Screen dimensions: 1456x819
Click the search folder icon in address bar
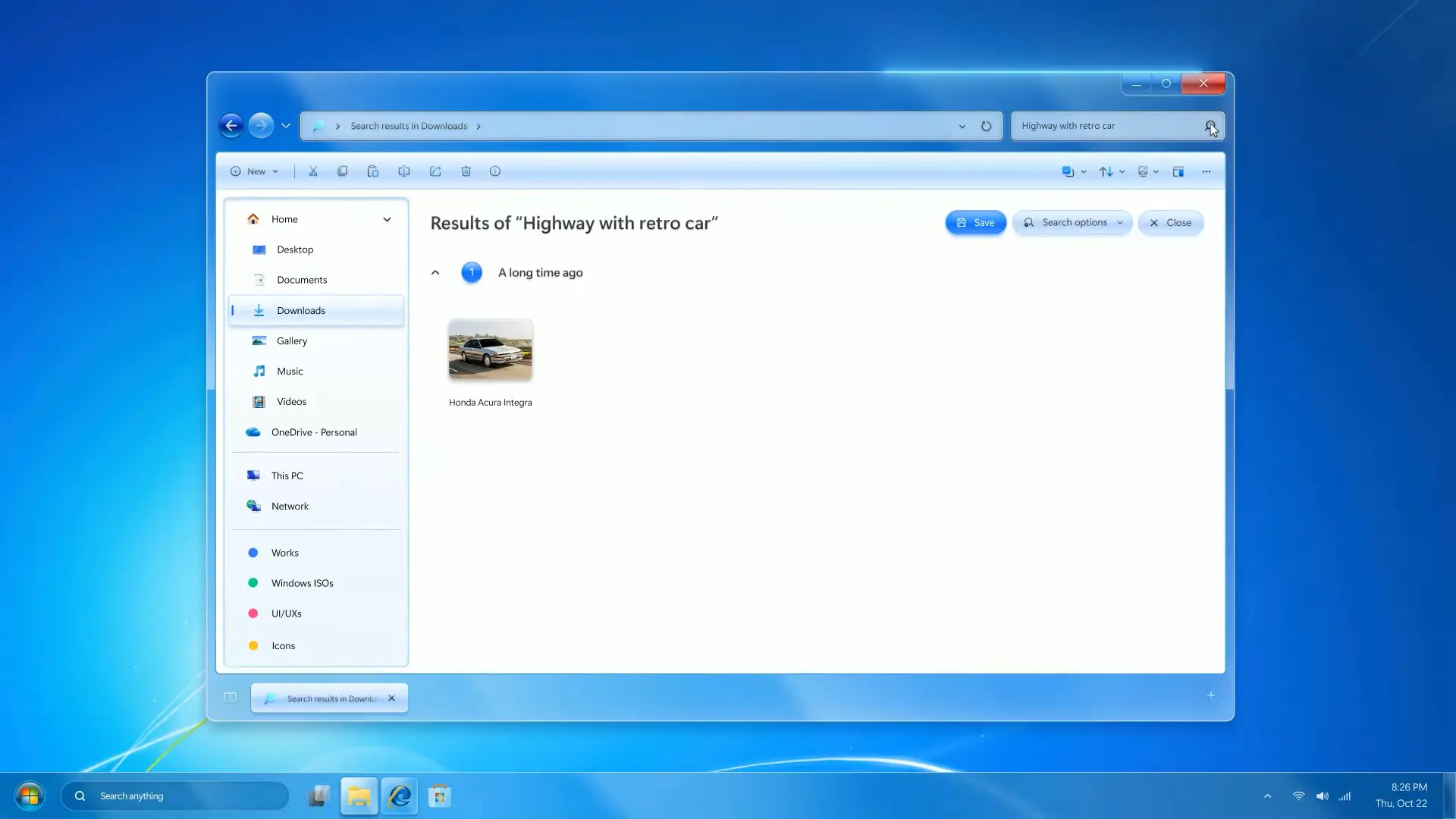coord(318,126)
